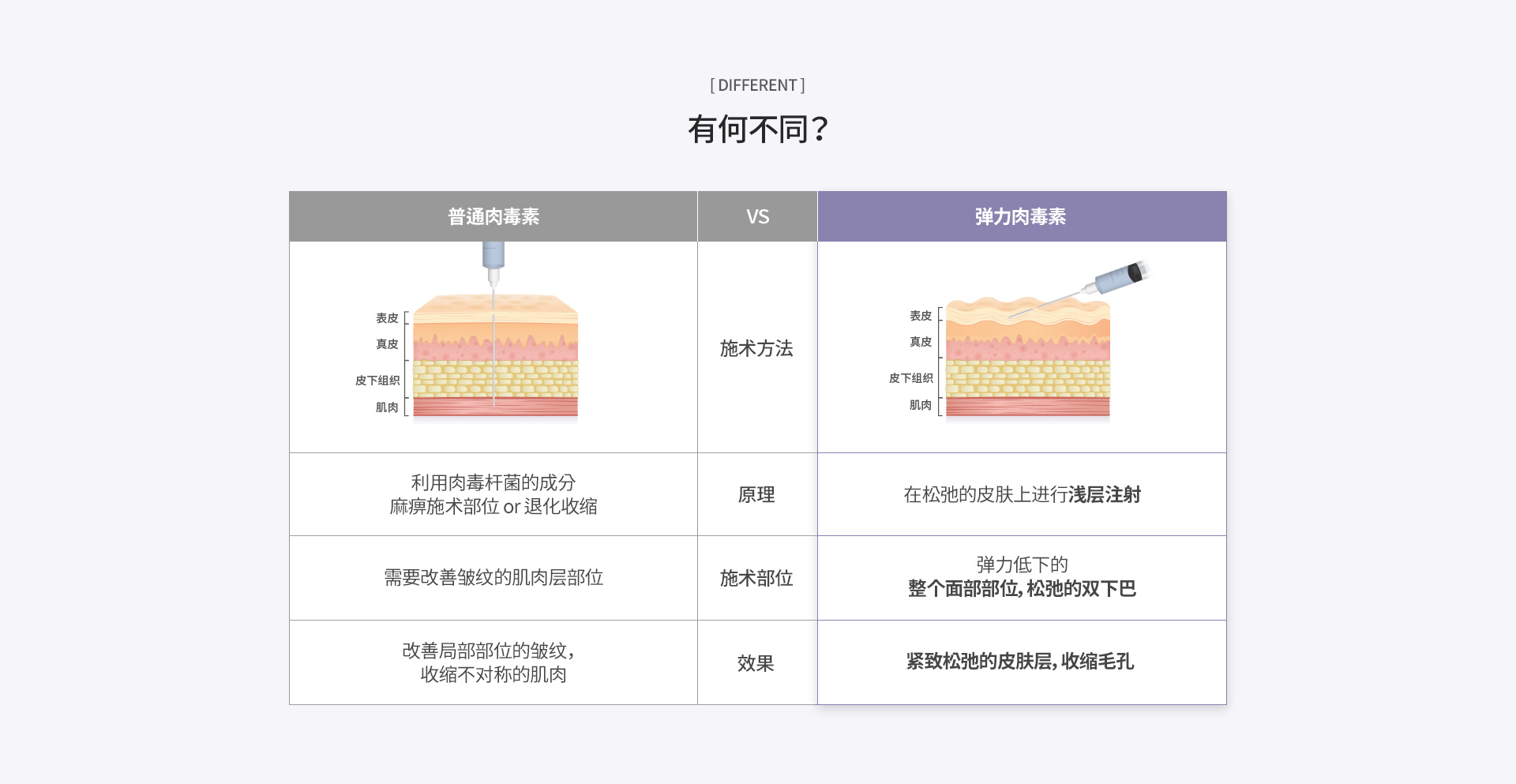1516x784 pixels.
Task: Click the 在松弛的皮肤上进行浅层注射 text
Action: click(x=1022, y=495)
